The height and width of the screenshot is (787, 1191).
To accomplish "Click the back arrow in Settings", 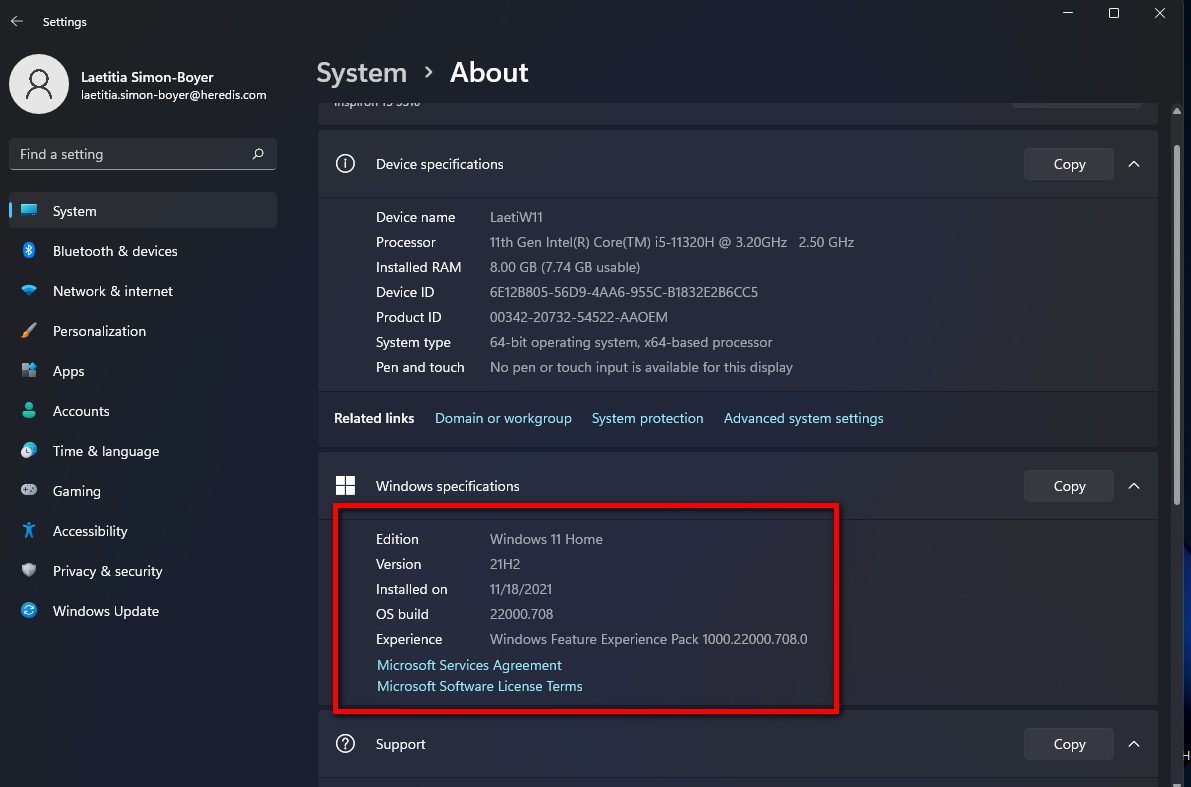I will [x=17, y=22].
